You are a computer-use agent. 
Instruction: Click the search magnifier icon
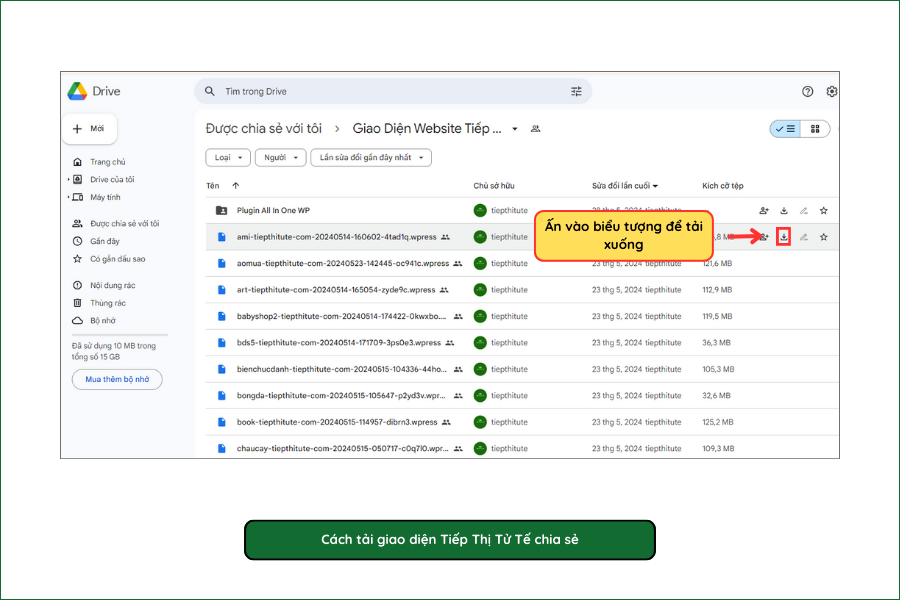coord(210,91)
